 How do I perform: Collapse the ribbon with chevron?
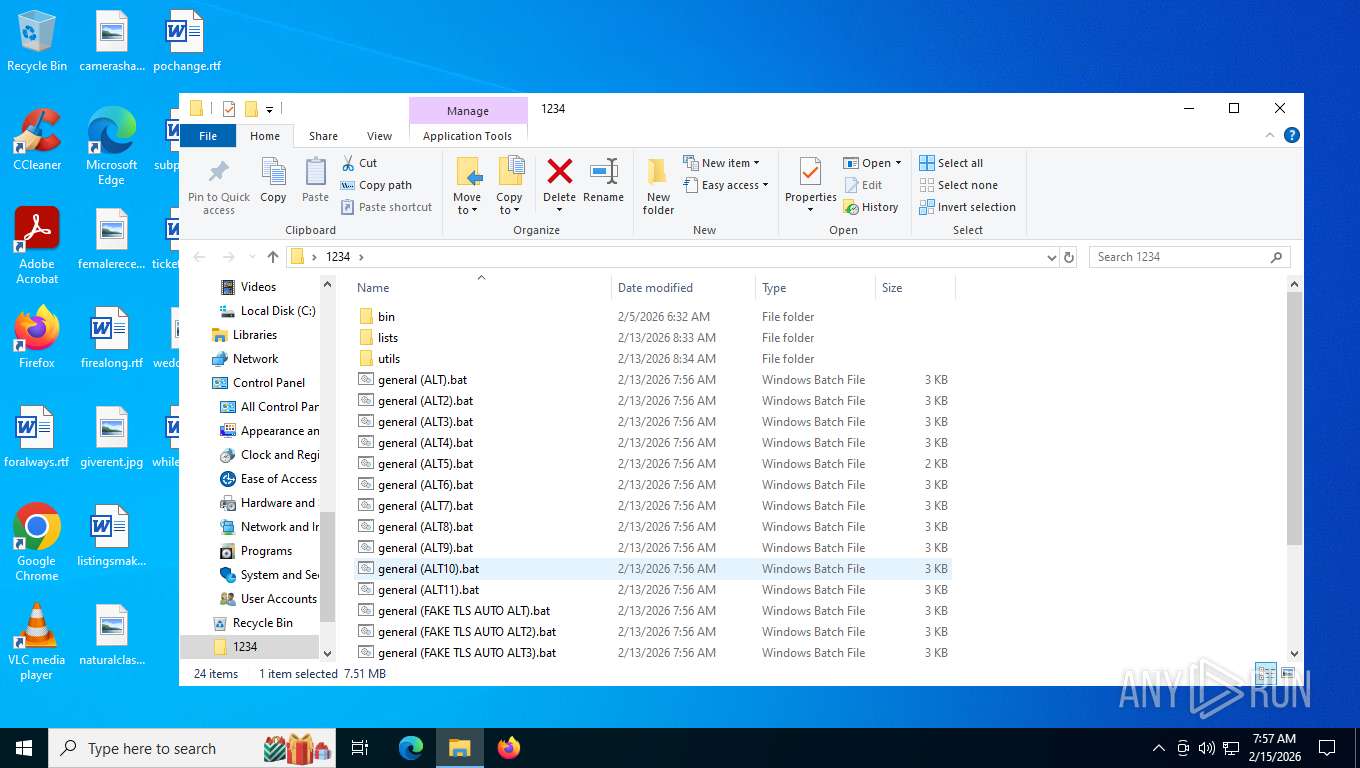click(x=1271, y=135)
